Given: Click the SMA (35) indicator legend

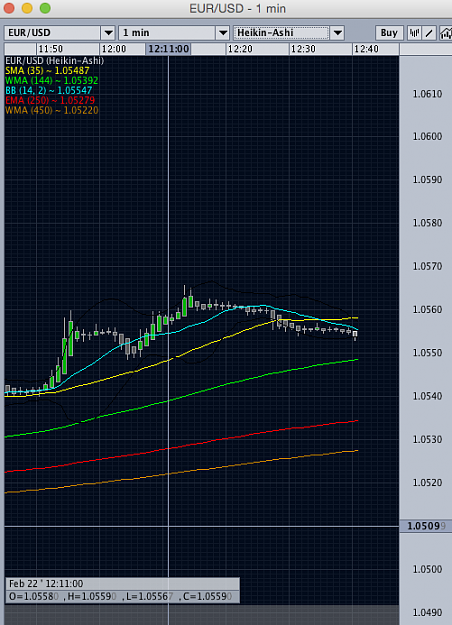Looking at the screenshot, I should pyautogui.click(x=47, y=71).
